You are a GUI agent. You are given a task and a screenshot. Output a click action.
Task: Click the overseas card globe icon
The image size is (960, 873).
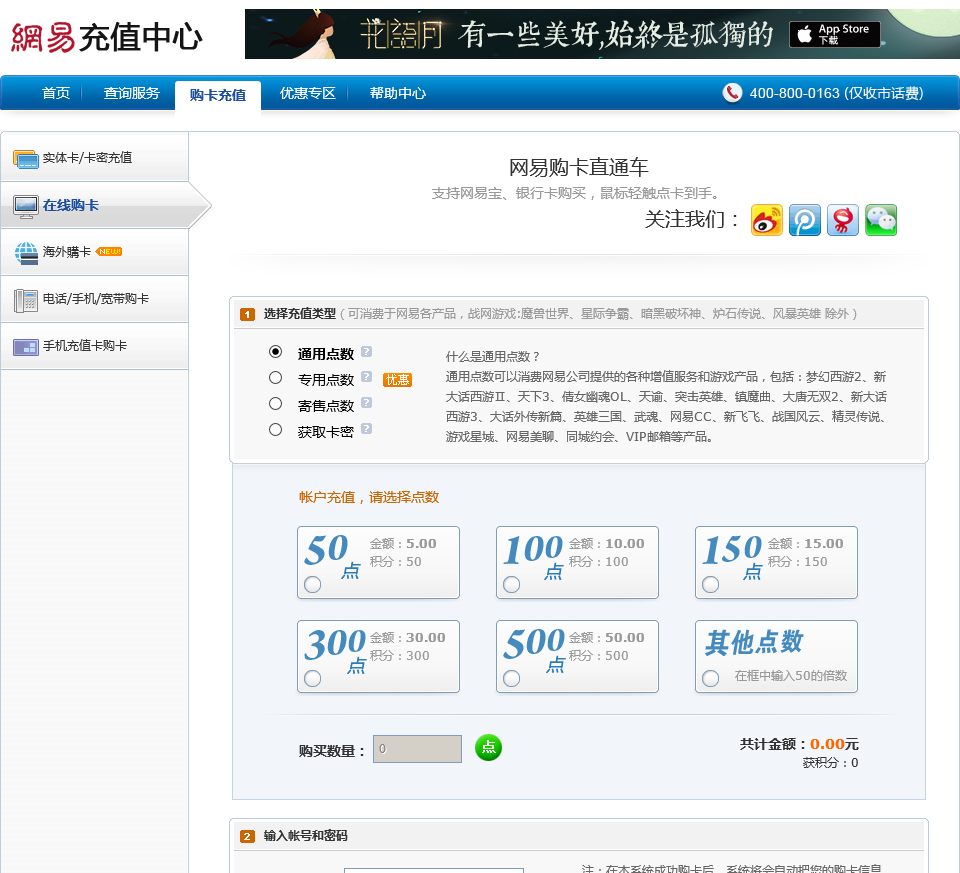coord(26,253)
